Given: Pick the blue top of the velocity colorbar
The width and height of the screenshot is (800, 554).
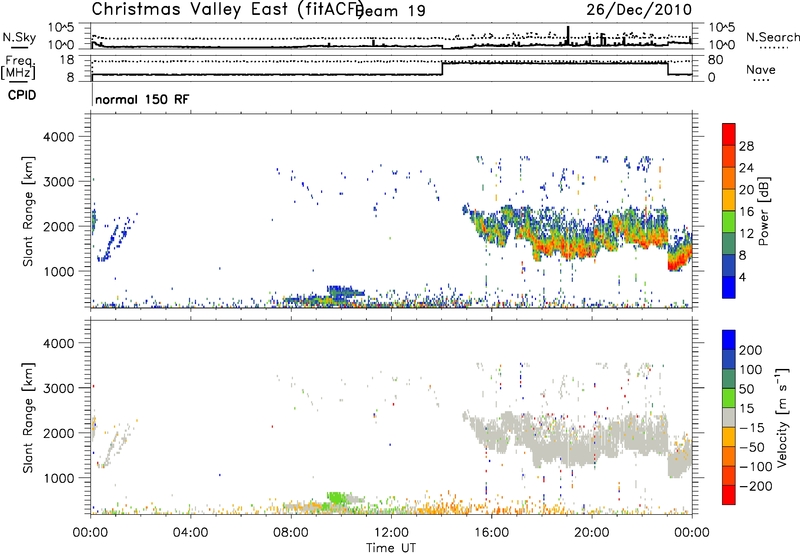Looking at the screenshot, I should (x=729, y=339).
